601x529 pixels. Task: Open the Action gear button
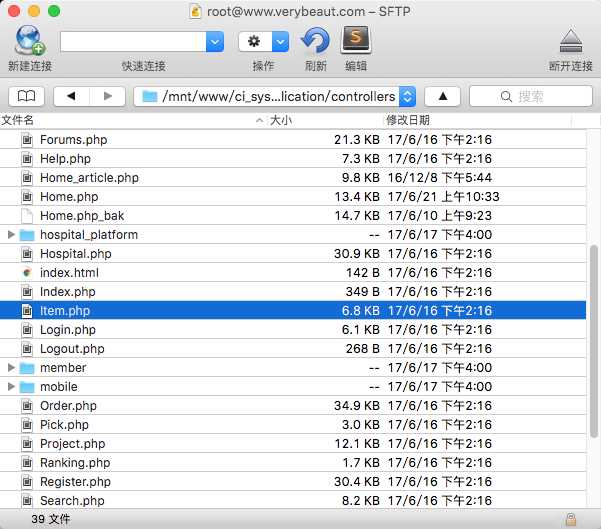(x=255, y=41)
